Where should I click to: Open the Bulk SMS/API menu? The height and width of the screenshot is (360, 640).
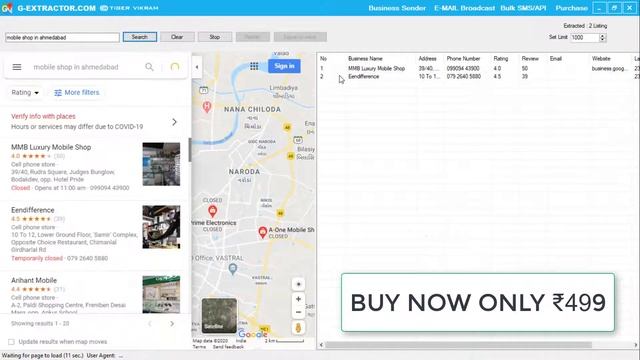[523, 8]
